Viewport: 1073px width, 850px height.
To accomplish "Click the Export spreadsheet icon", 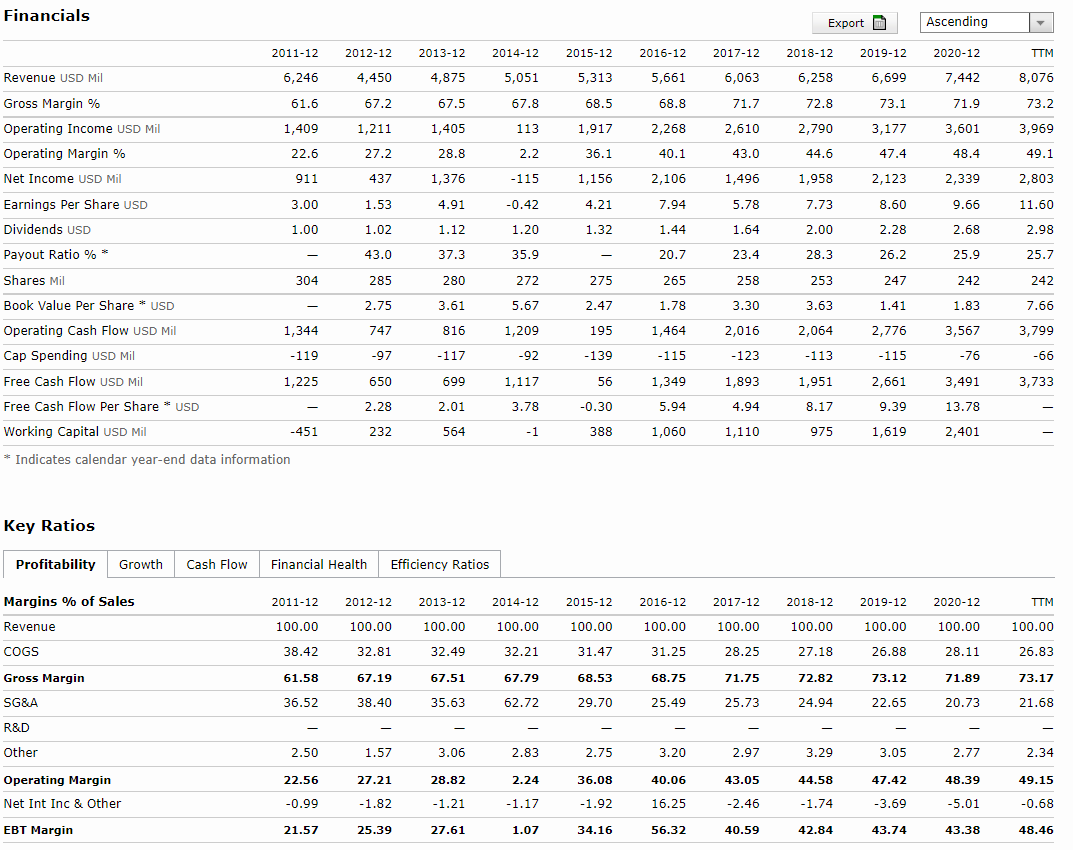I will click(880, 23).
